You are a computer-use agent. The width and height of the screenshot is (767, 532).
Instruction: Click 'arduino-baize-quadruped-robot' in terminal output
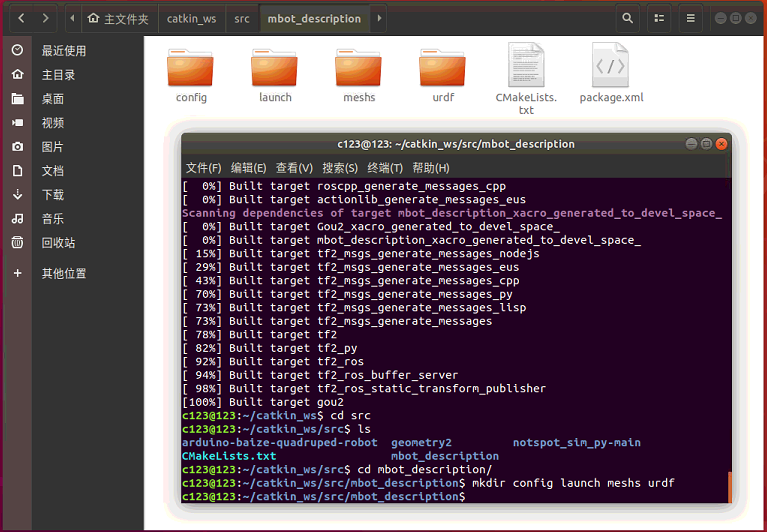(280, 443)
